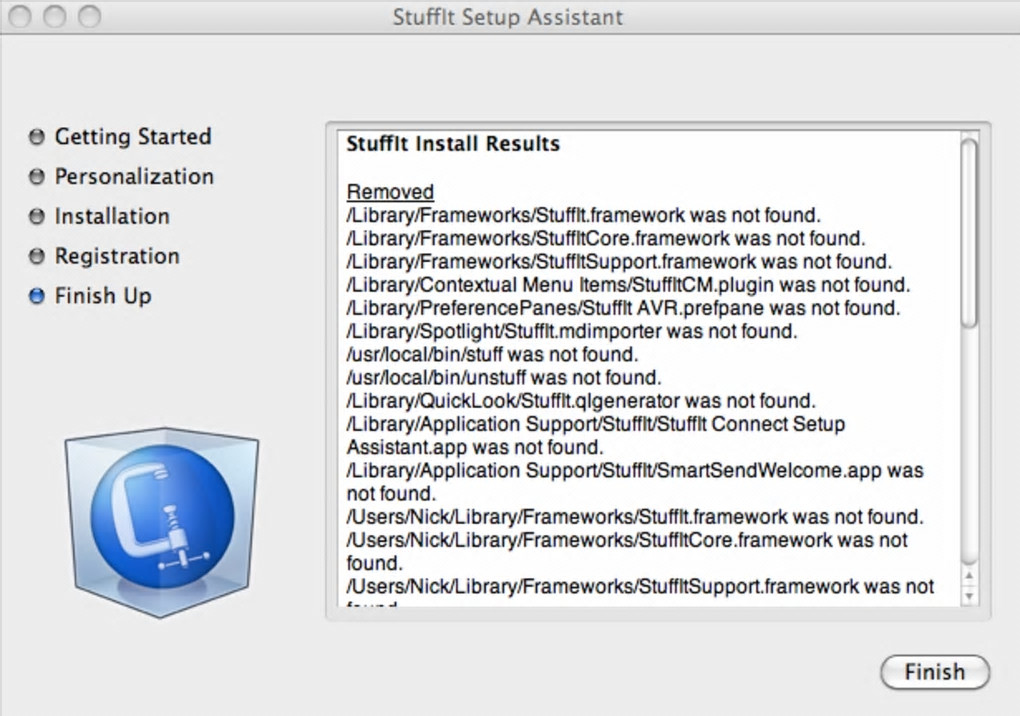Click the Registration step bullet
Screen dimensions: 1020x716
click(37, 257)
